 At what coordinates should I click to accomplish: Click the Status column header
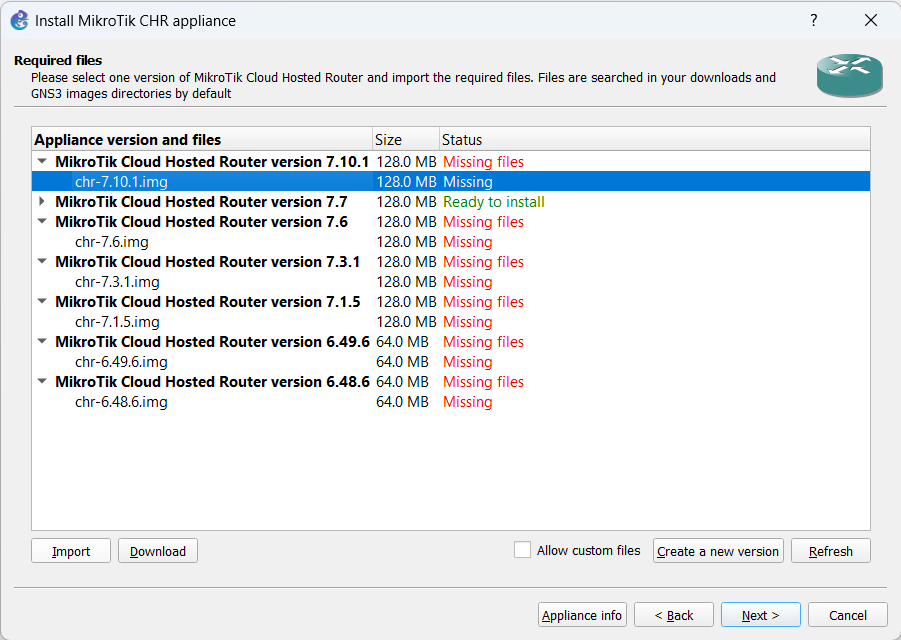(x=654, y=140)
